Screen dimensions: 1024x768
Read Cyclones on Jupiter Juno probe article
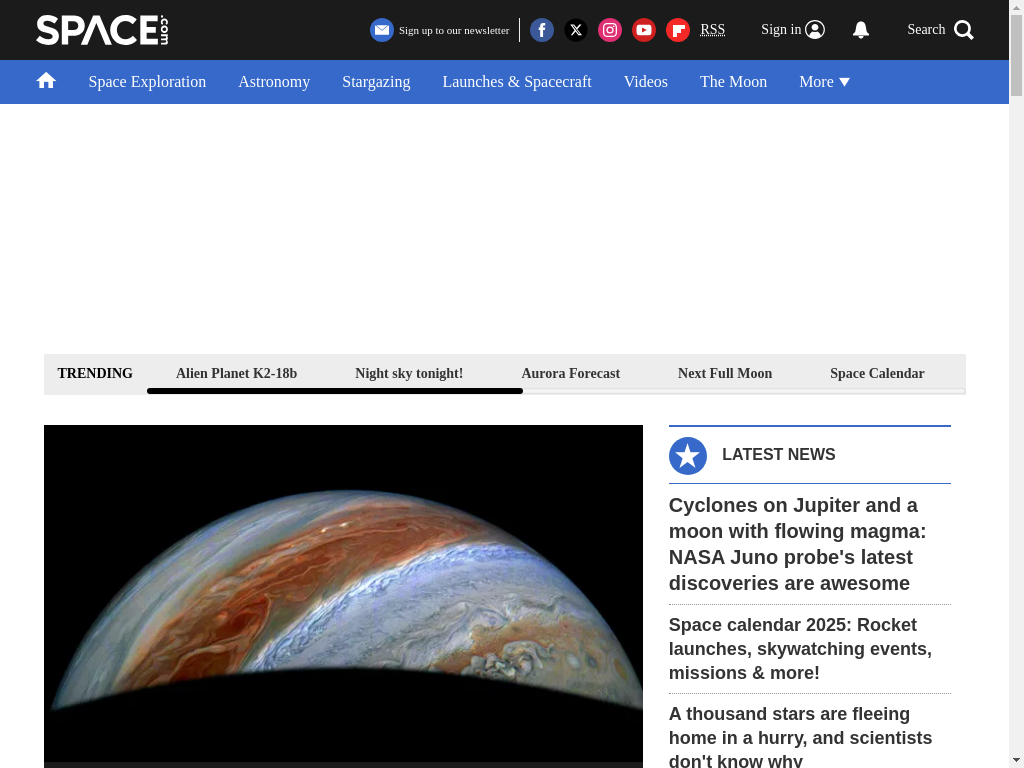pos(797,544)
